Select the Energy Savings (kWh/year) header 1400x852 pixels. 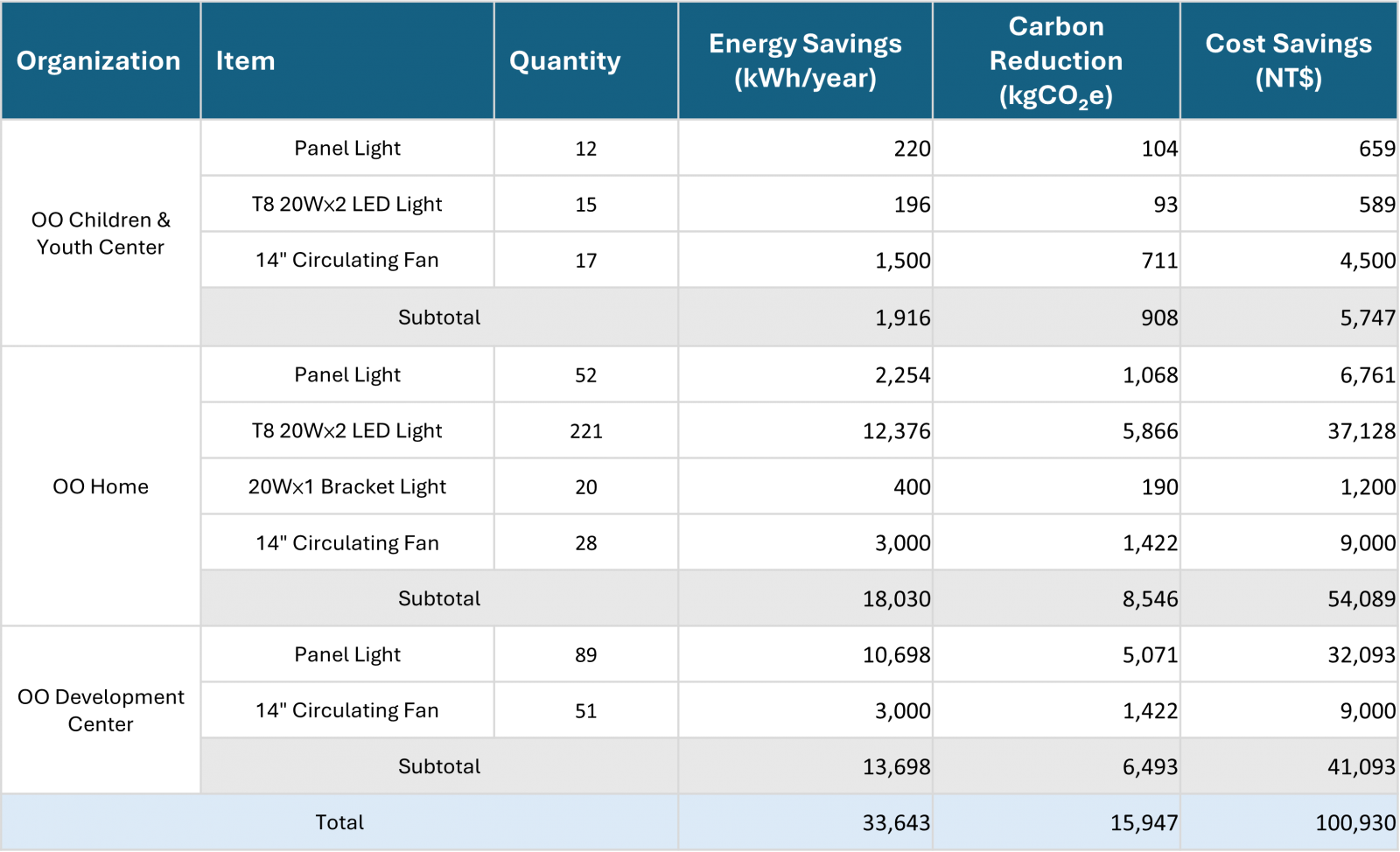804,60
